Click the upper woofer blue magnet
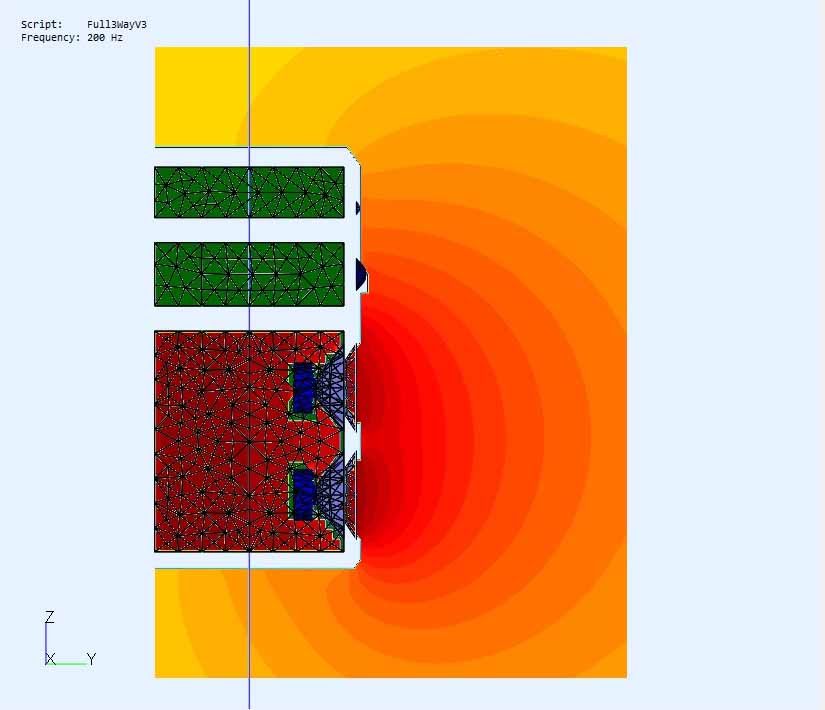Viewport: 825px width, 710px height. (303, 387)
